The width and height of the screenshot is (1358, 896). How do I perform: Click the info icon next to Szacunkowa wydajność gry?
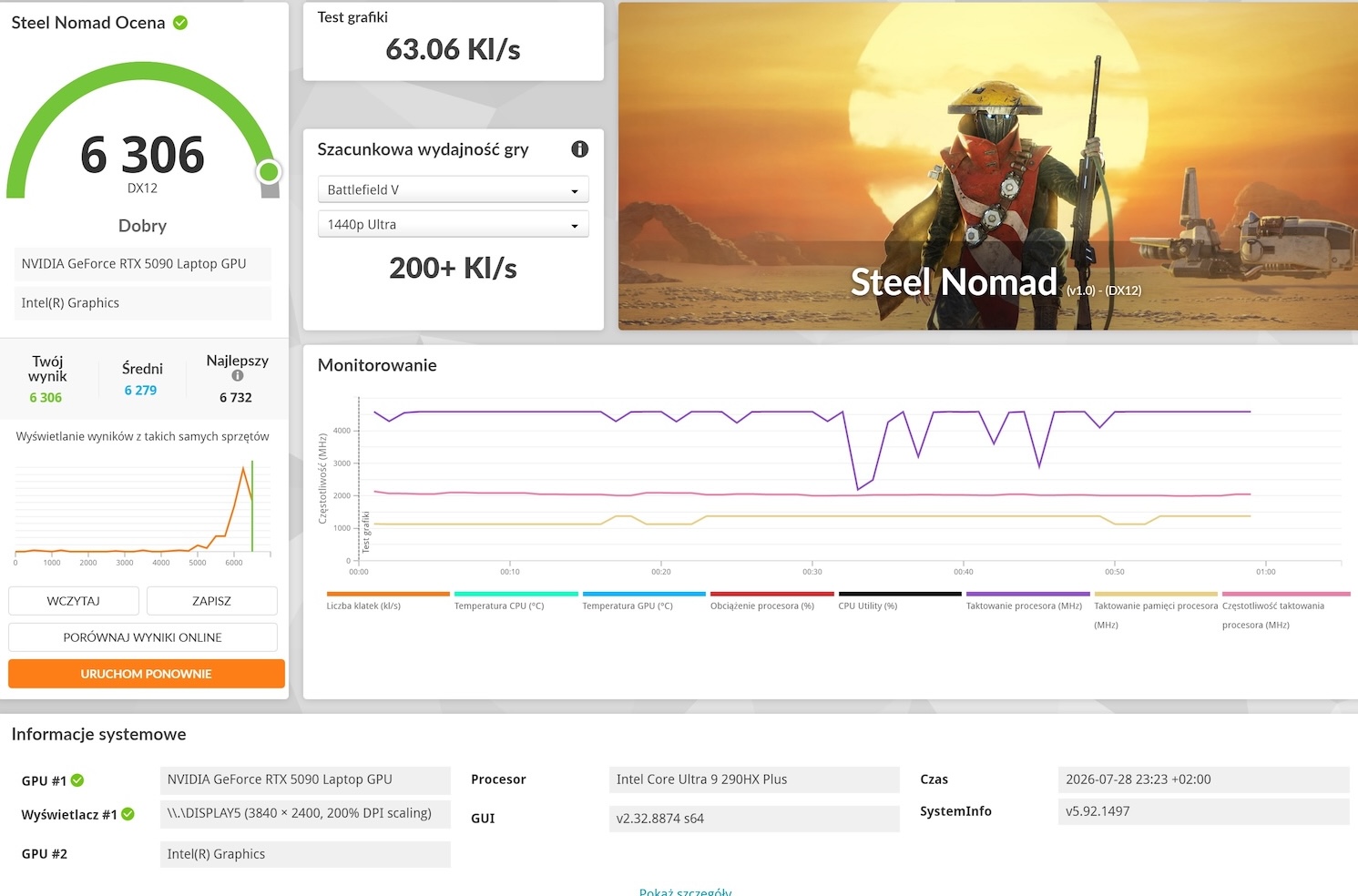pyautogui.click(x=579, y=149)
